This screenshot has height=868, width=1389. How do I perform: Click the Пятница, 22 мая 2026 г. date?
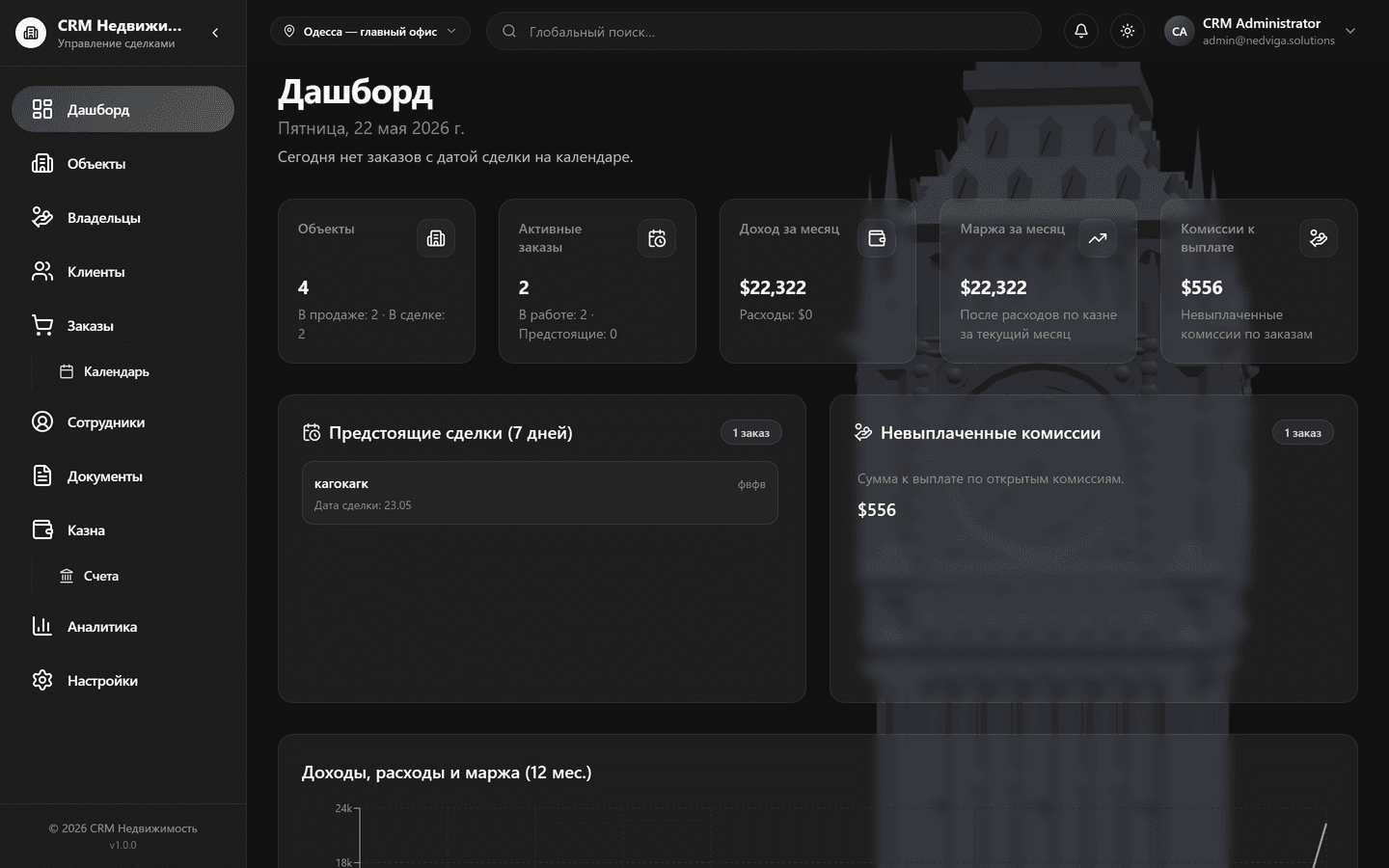(x=370, y=128)
